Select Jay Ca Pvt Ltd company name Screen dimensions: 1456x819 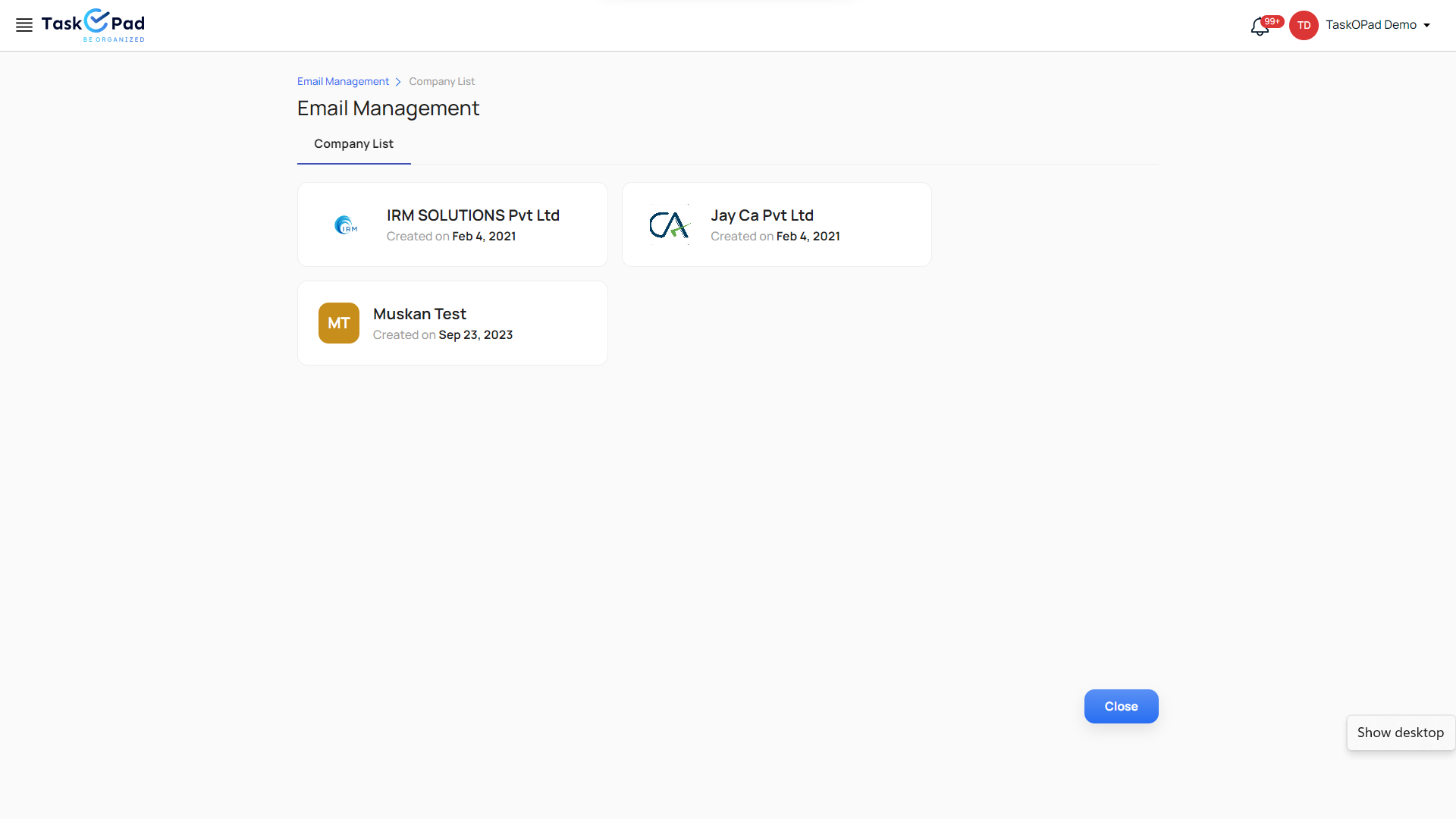(761, 215)
